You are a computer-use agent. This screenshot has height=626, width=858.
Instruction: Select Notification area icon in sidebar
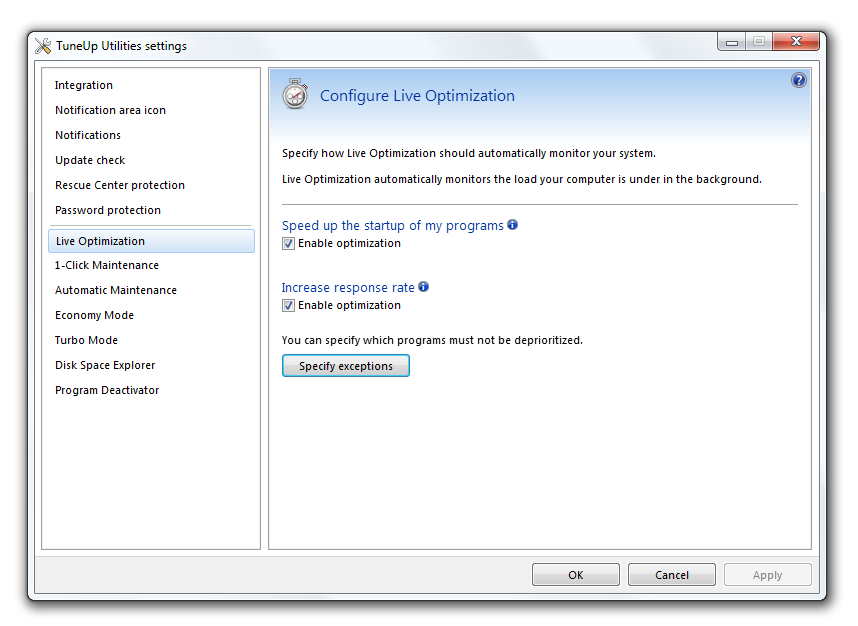pyautogui.click(x=110, y=111)
